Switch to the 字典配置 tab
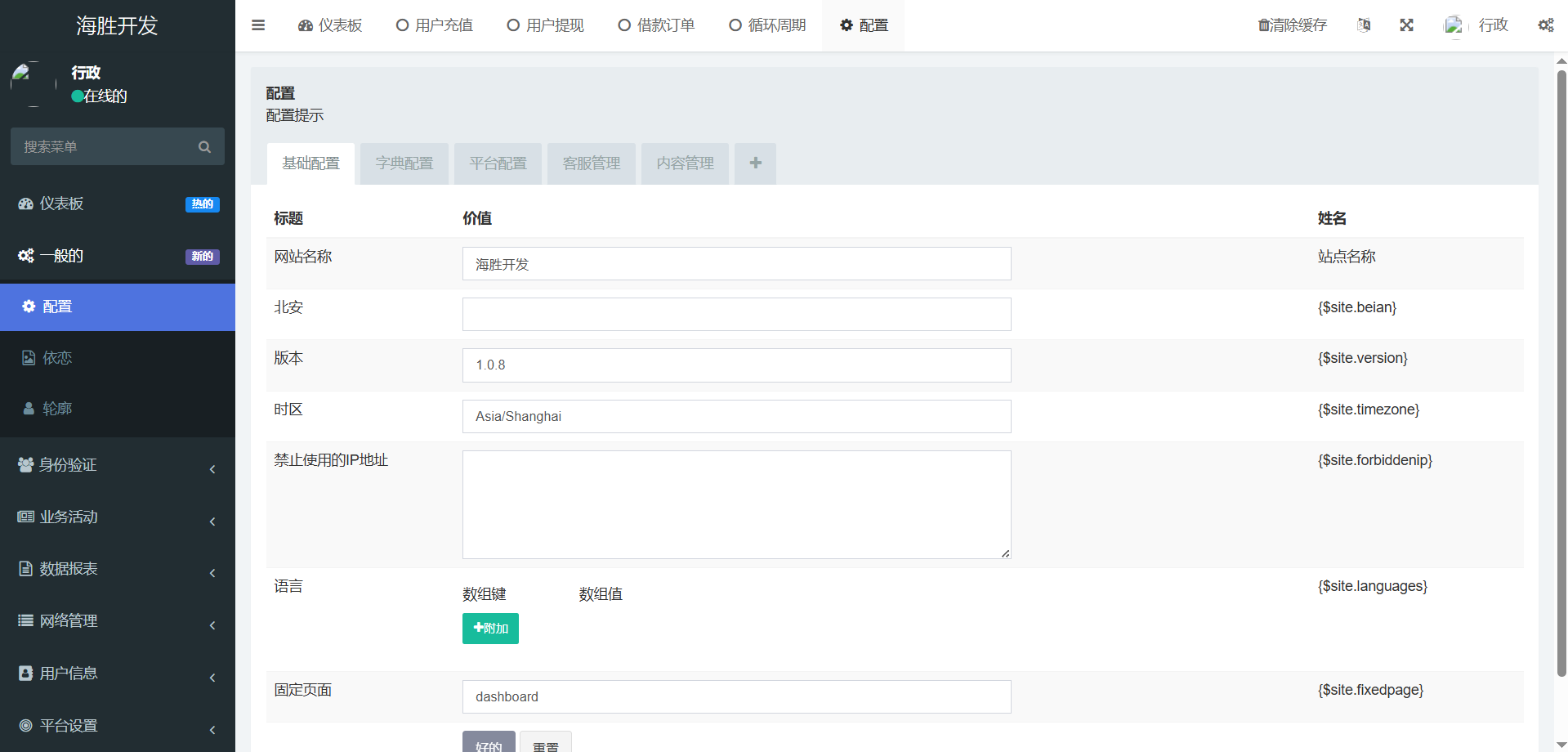 click(x=404, y=163)
